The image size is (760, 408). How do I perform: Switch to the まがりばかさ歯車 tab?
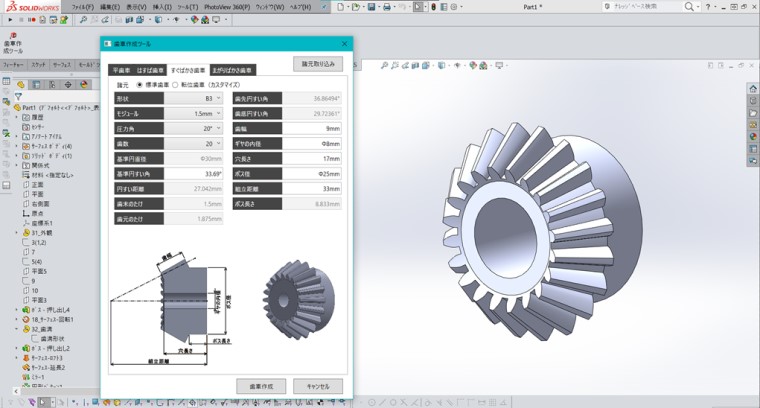(232, 71)
